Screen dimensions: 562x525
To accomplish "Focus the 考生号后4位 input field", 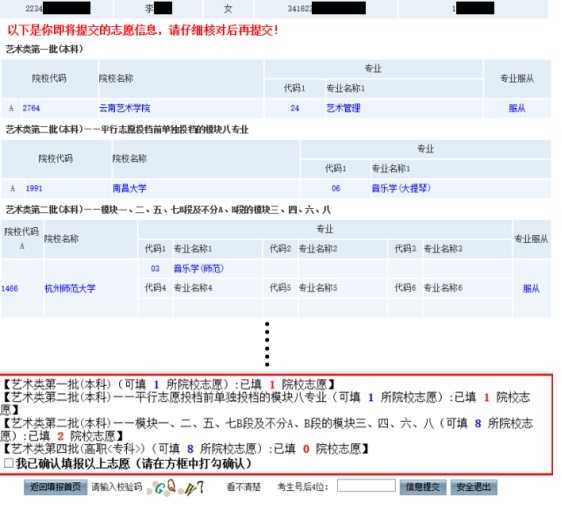I will [366, 486].
